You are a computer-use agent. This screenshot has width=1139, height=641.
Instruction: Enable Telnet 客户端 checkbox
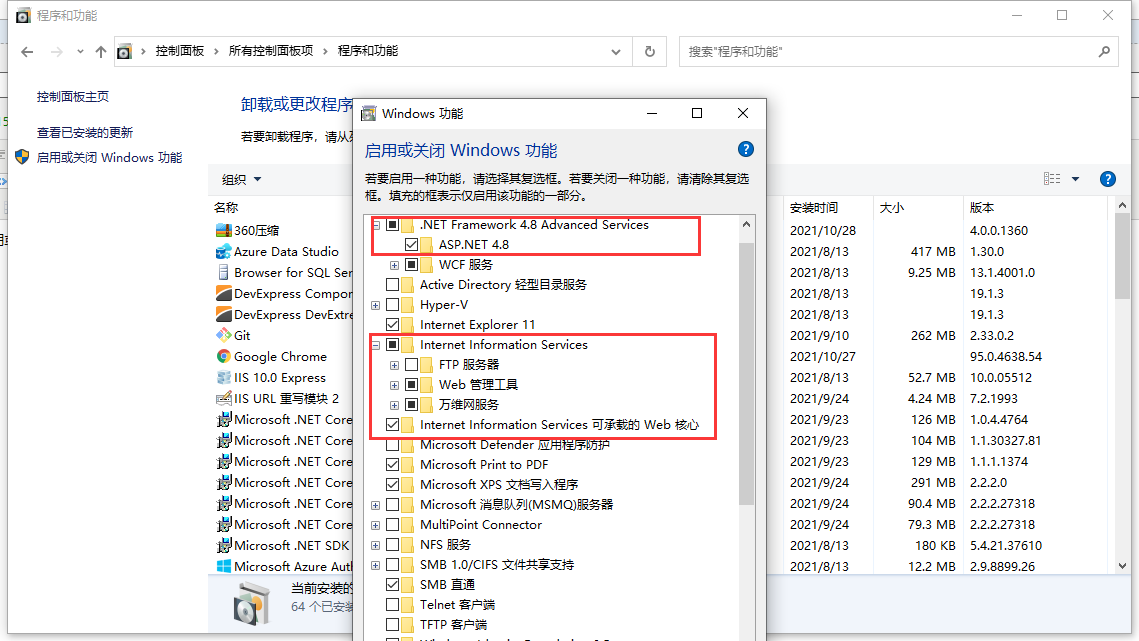point(392,605)
